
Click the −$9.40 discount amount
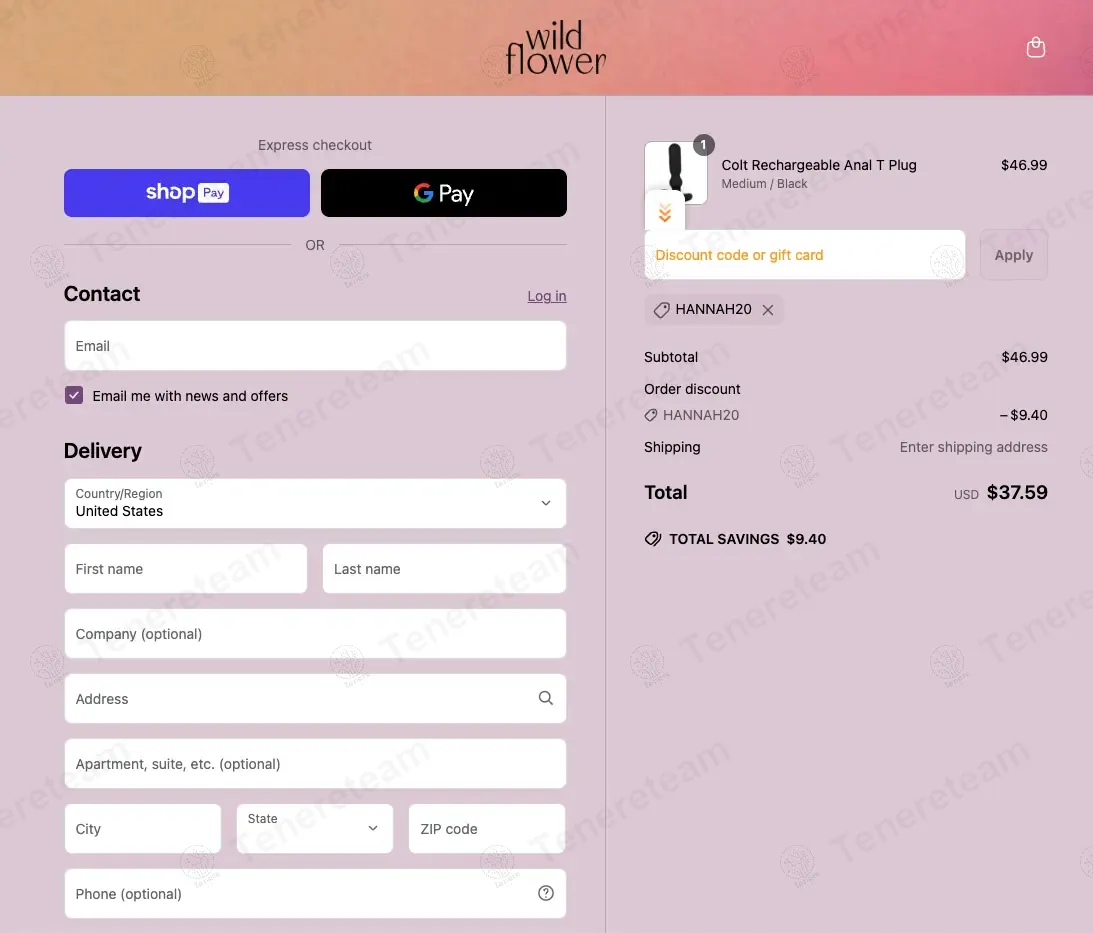(1023, 415)
